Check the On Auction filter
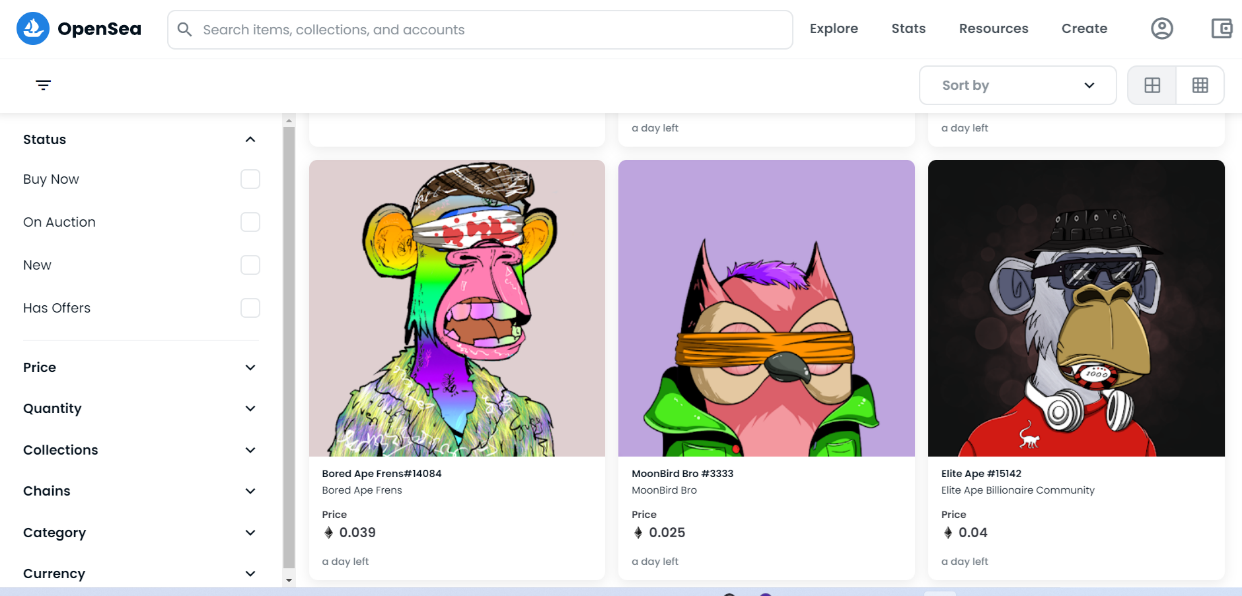The width and height of the screenshot is (1242, 596). [x=250, y=222]
